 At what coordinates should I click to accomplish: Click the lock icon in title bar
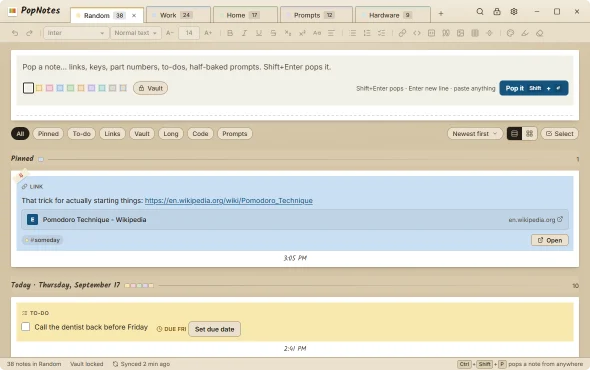click(x=497, y=12)
